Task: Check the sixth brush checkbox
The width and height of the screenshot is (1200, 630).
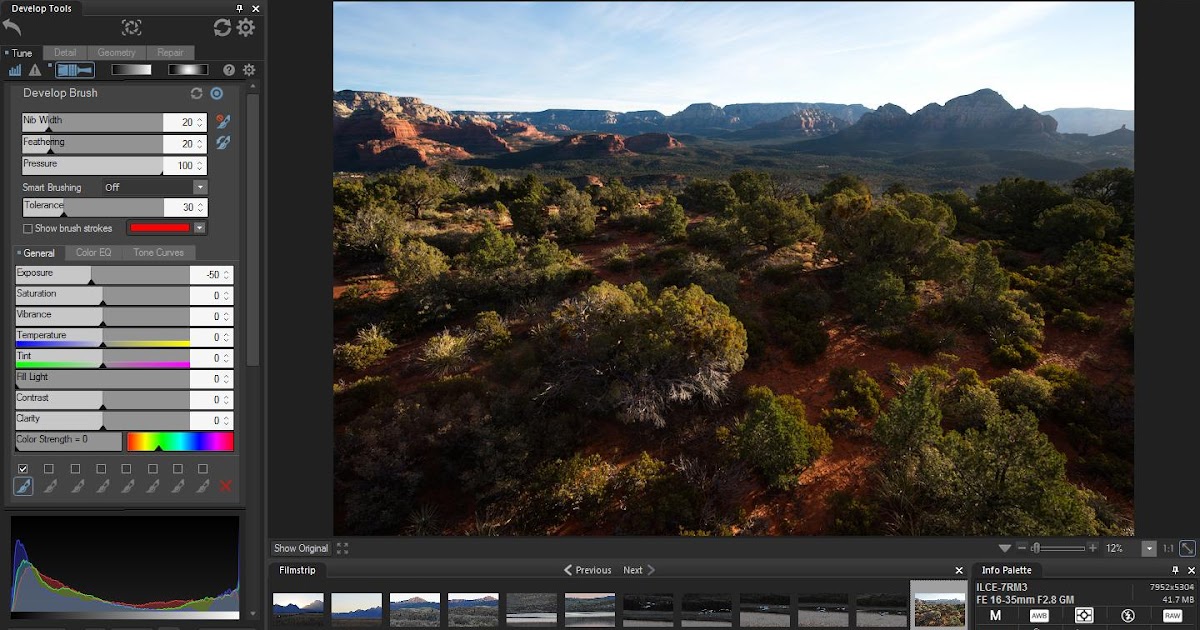Action: (x=152, y=468)
